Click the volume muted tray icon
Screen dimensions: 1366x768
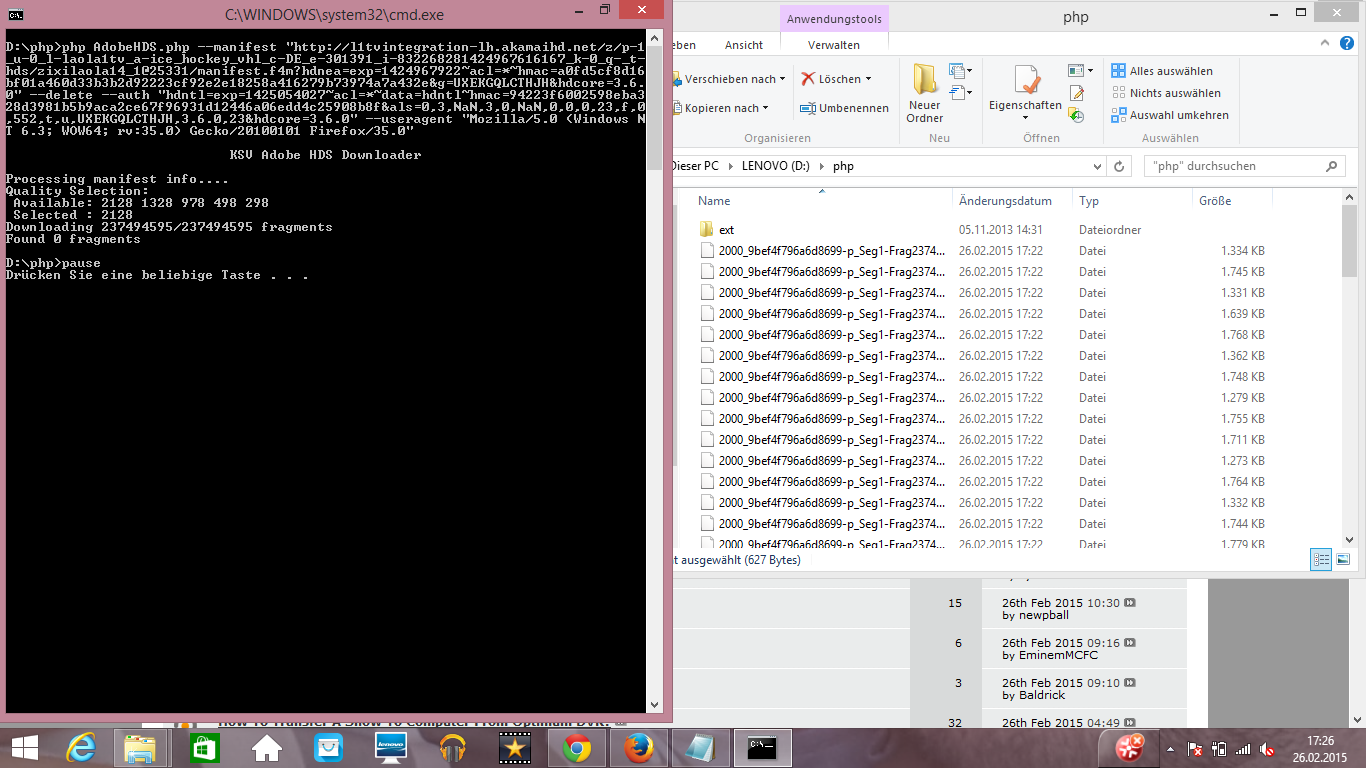coord(1266,748)
